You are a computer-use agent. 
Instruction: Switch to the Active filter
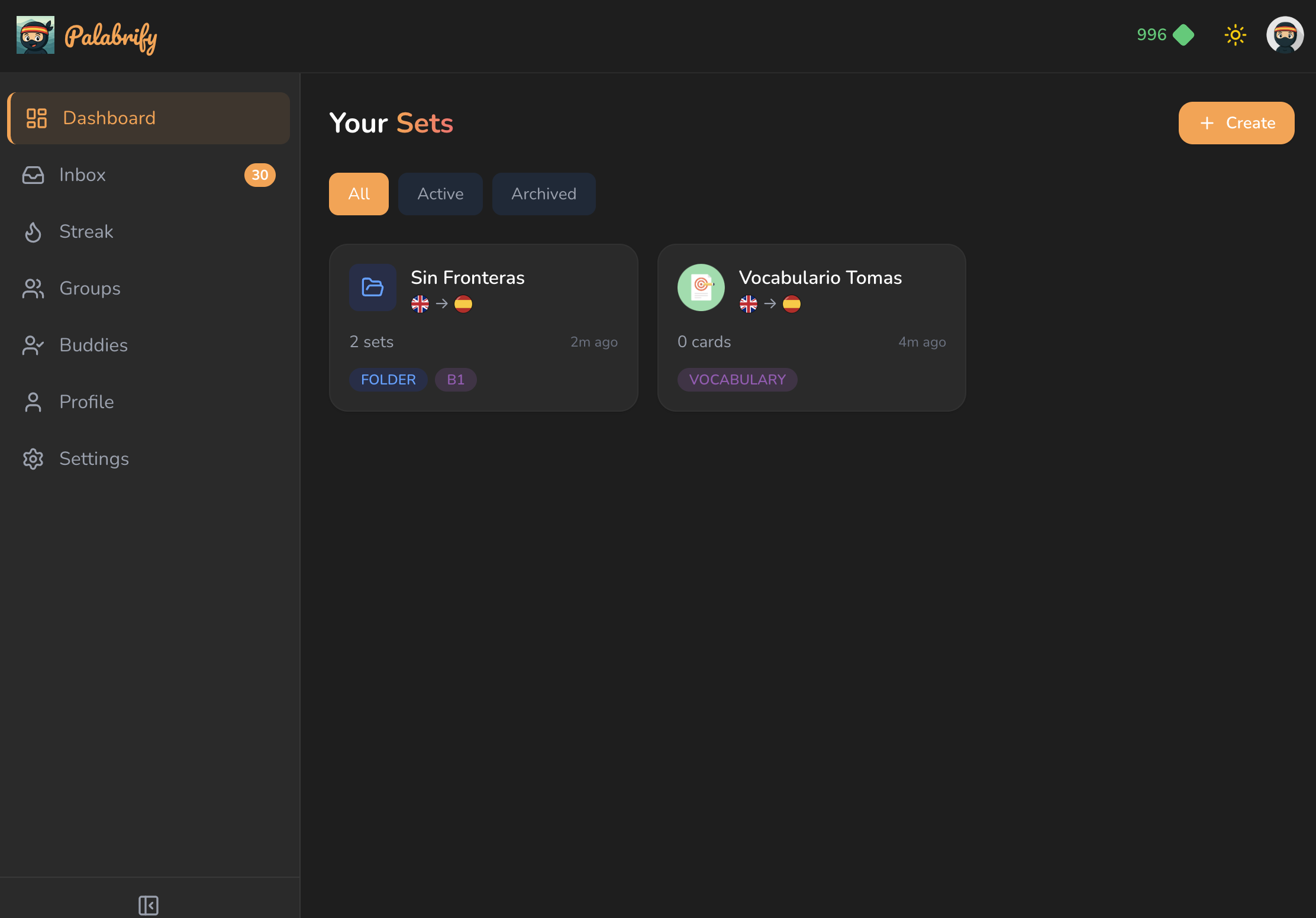point(440,194)
